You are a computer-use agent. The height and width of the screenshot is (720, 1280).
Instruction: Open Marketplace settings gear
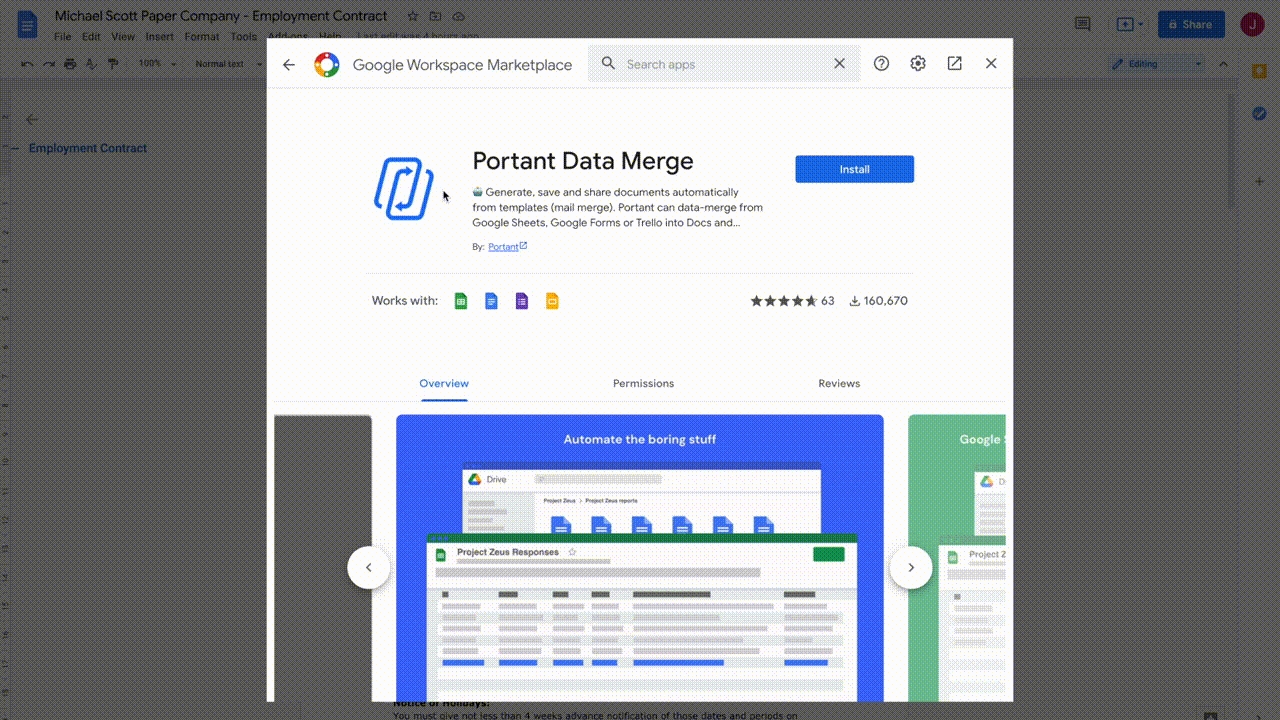tap(918, 64)
